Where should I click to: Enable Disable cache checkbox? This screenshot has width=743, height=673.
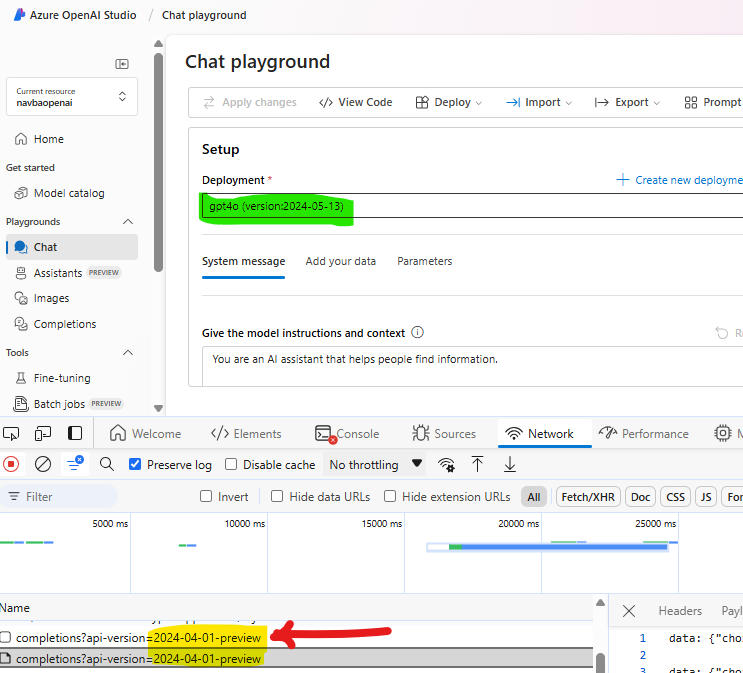point(231,464)
